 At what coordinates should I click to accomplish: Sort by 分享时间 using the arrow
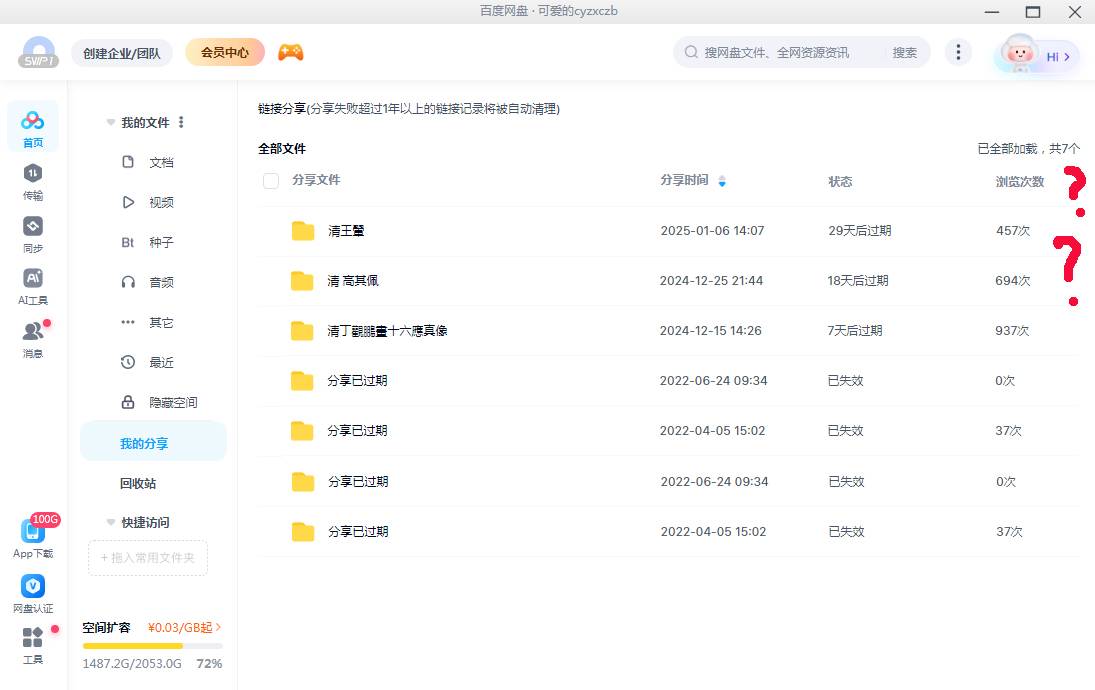point(722,181)
